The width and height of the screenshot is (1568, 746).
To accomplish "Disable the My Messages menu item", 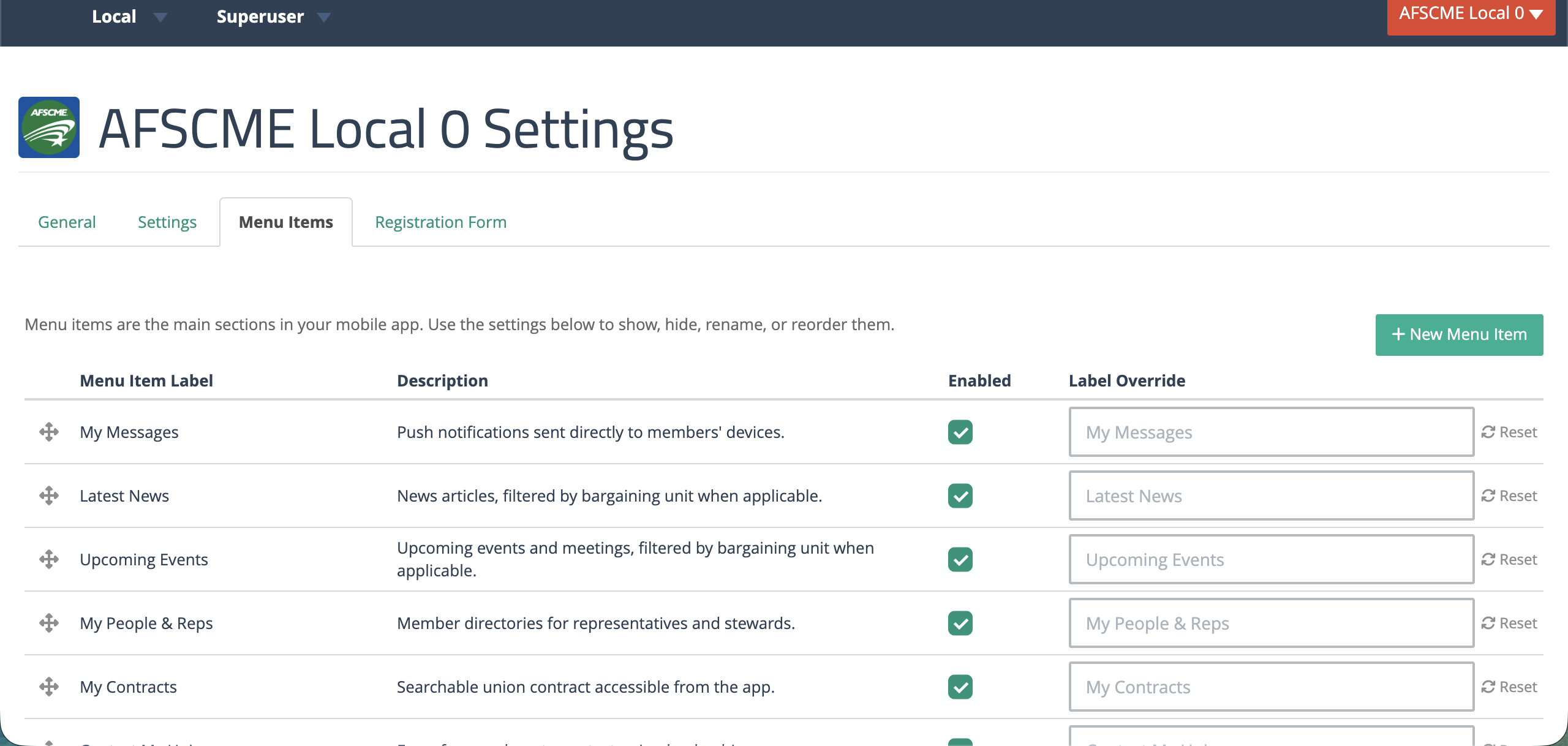I will [960, 432].
